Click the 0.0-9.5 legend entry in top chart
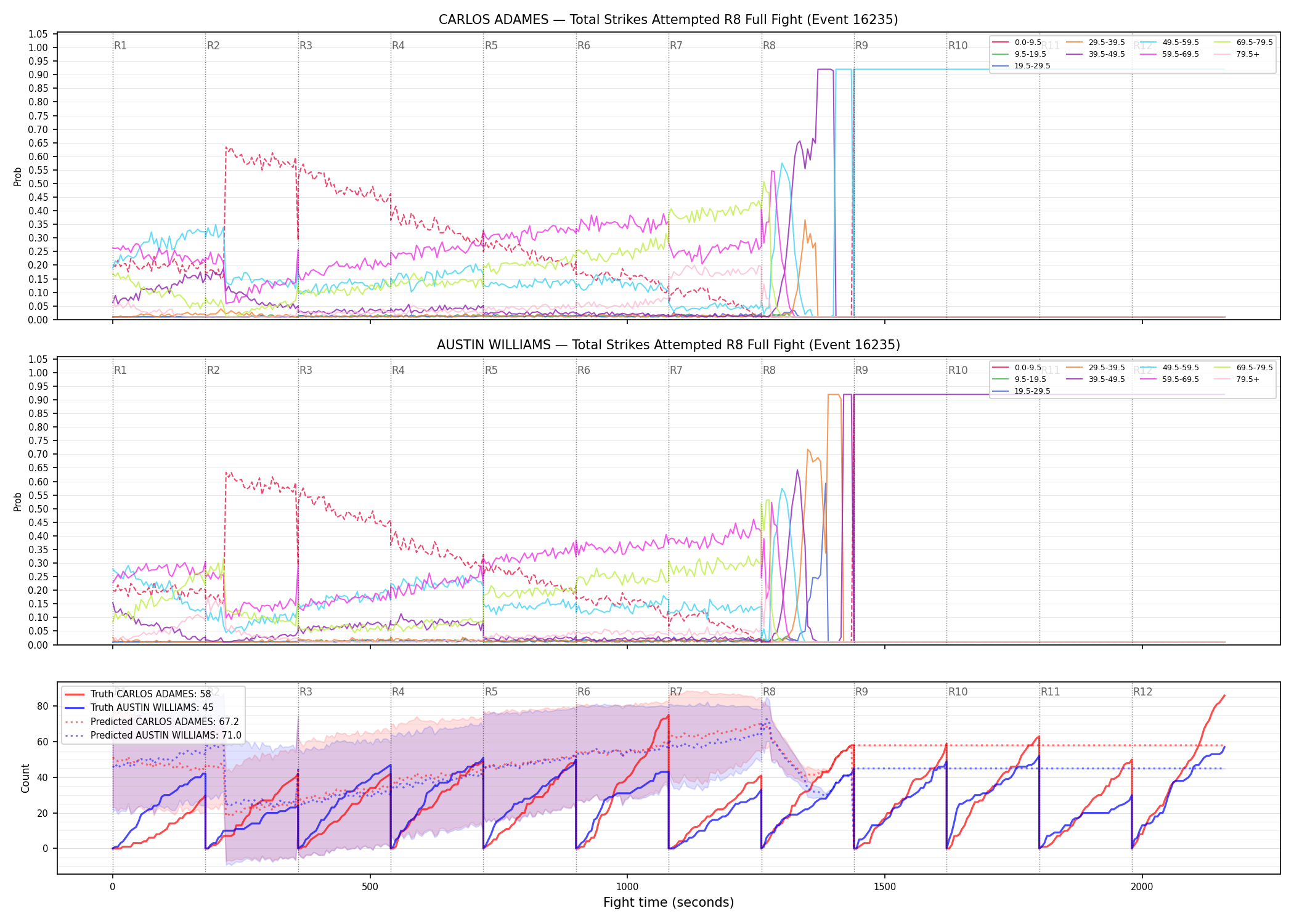1294x924 pixels. [1017, 43]
